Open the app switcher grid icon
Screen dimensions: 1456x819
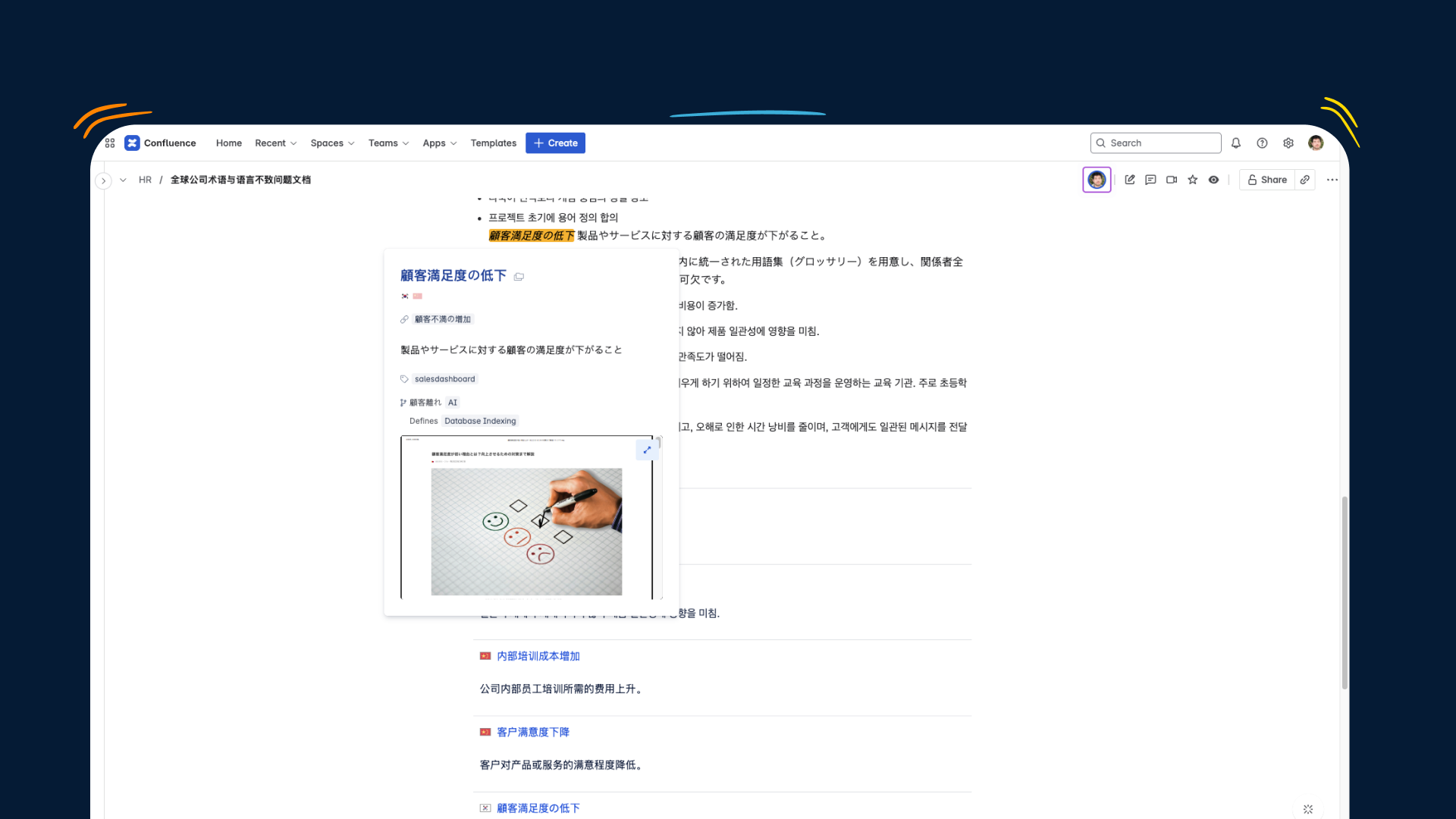(110, 143)
